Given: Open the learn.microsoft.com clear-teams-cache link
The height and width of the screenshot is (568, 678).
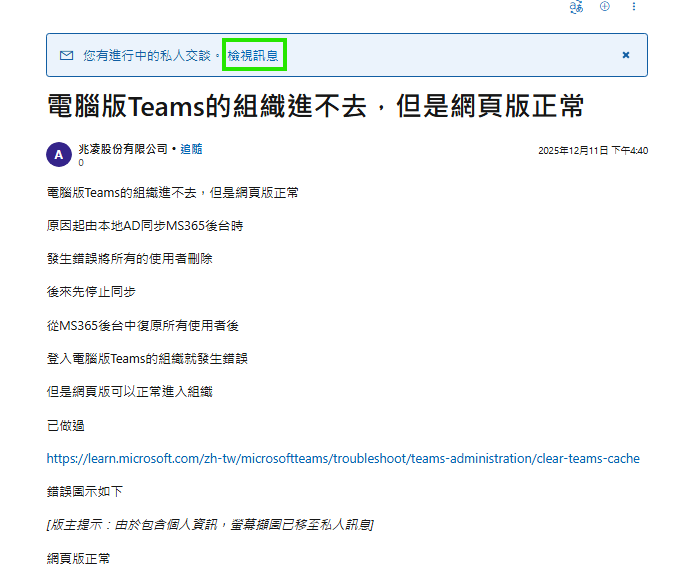Looking at the screenshot, I should point(343,458).
